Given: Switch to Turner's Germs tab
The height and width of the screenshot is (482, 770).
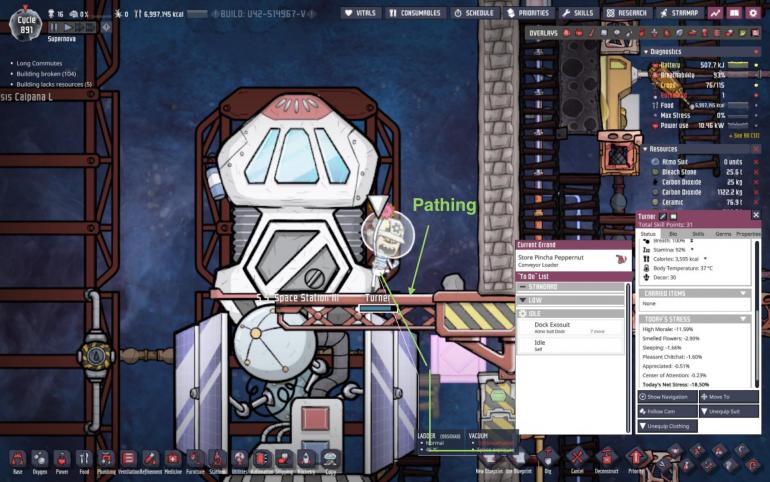Looking at the screenshot, I should point(723,234).
